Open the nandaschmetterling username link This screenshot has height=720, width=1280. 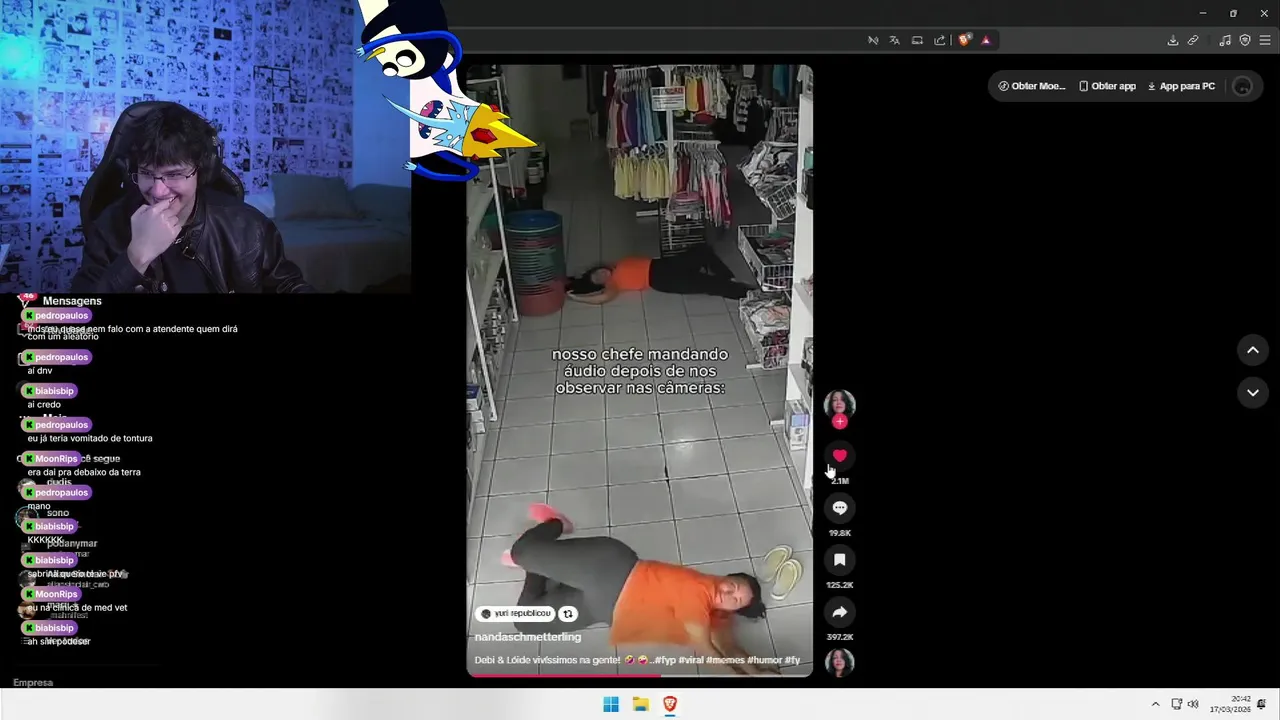coord(527,637)
